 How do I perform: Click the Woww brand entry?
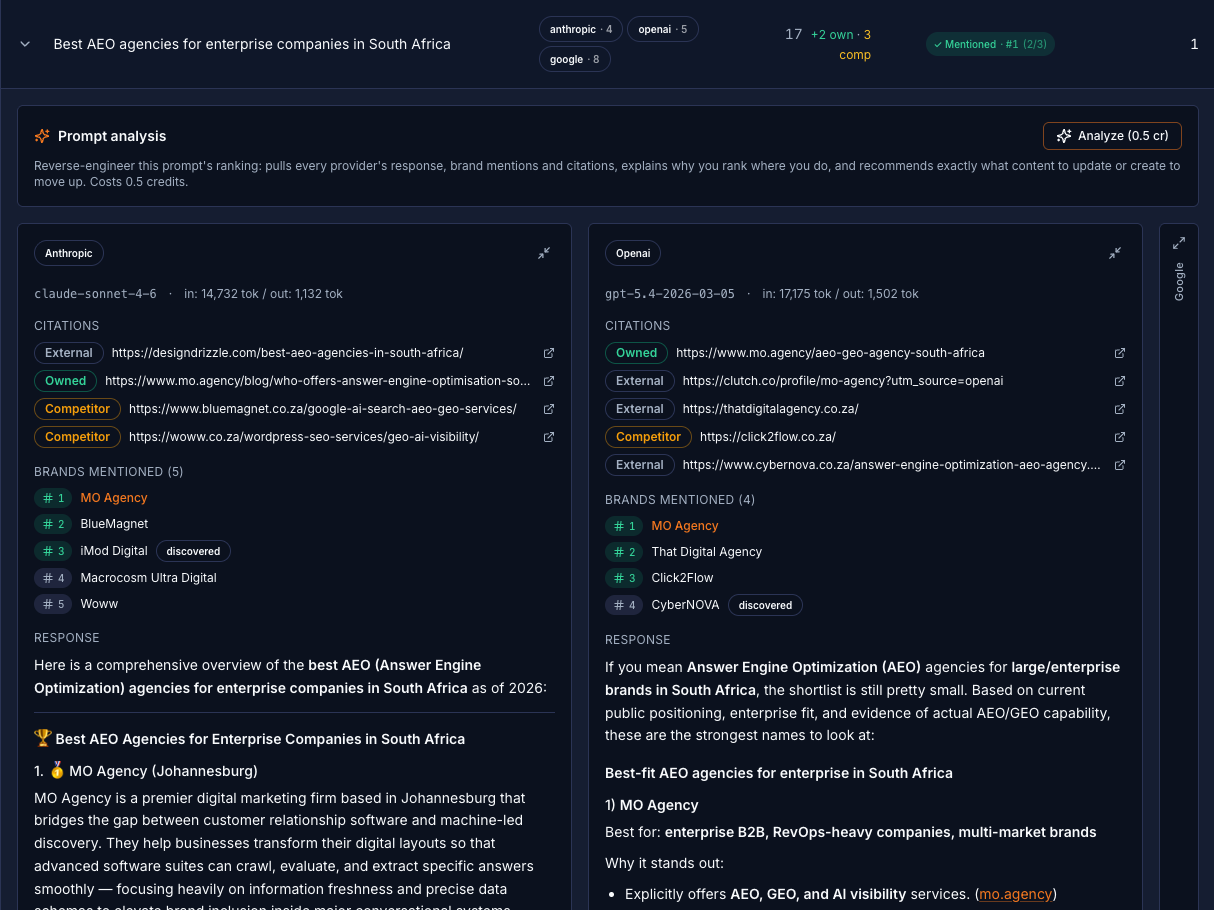click(99, 604)
